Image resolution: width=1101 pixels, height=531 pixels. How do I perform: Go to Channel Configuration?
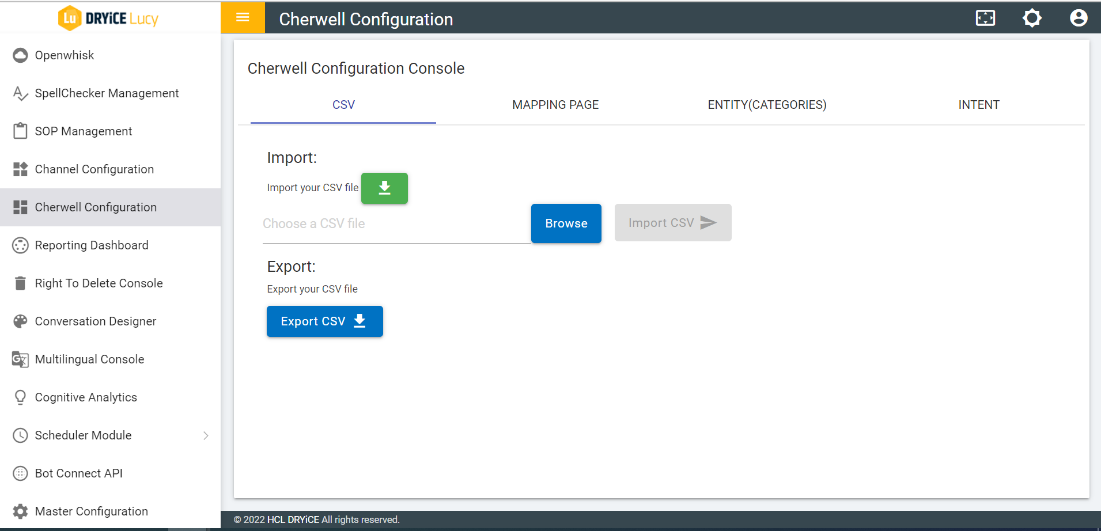tap(110, 169)
